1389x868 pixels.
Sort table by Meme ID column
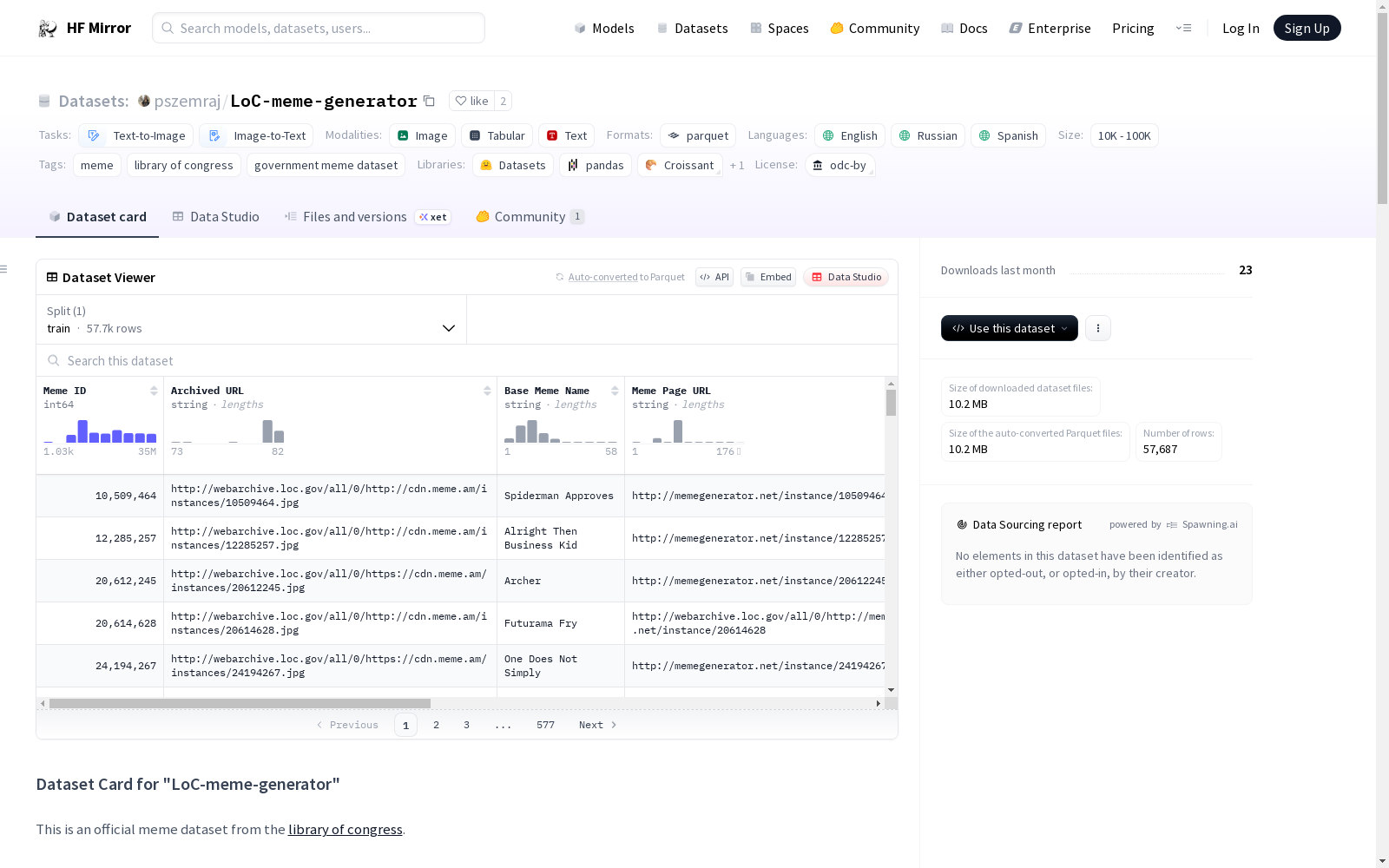click(x=154, y=391)
